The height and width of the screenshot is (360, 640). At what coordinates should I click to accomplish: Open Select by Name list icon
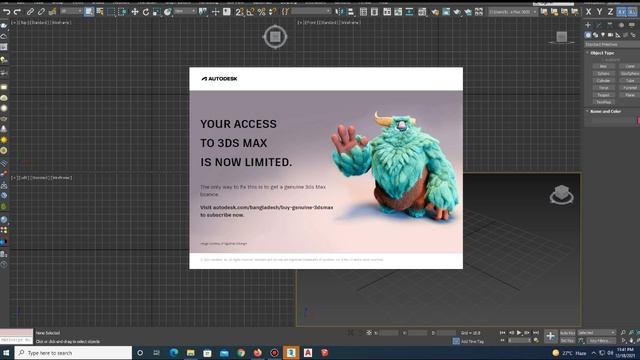tap(100, 12)
